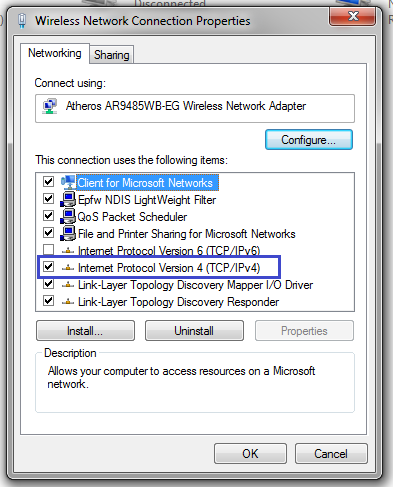Click the Topology Discovery Mapper I/O Driver icon
Viewport: 393px width, 487px height.
pos(68,285)
